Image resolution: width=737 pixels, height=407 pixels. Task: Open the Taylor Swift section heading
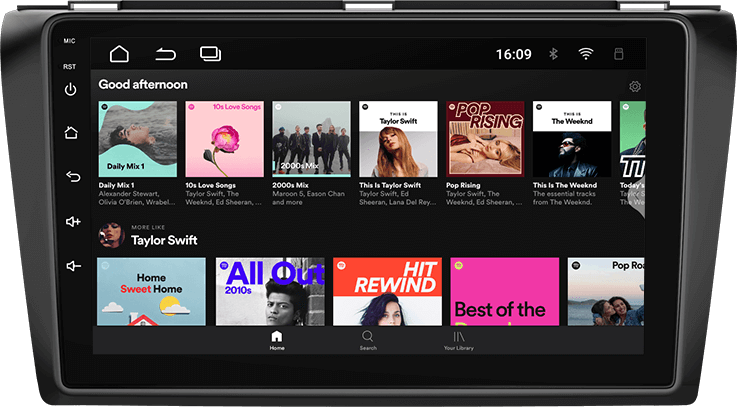coord(164,240)
